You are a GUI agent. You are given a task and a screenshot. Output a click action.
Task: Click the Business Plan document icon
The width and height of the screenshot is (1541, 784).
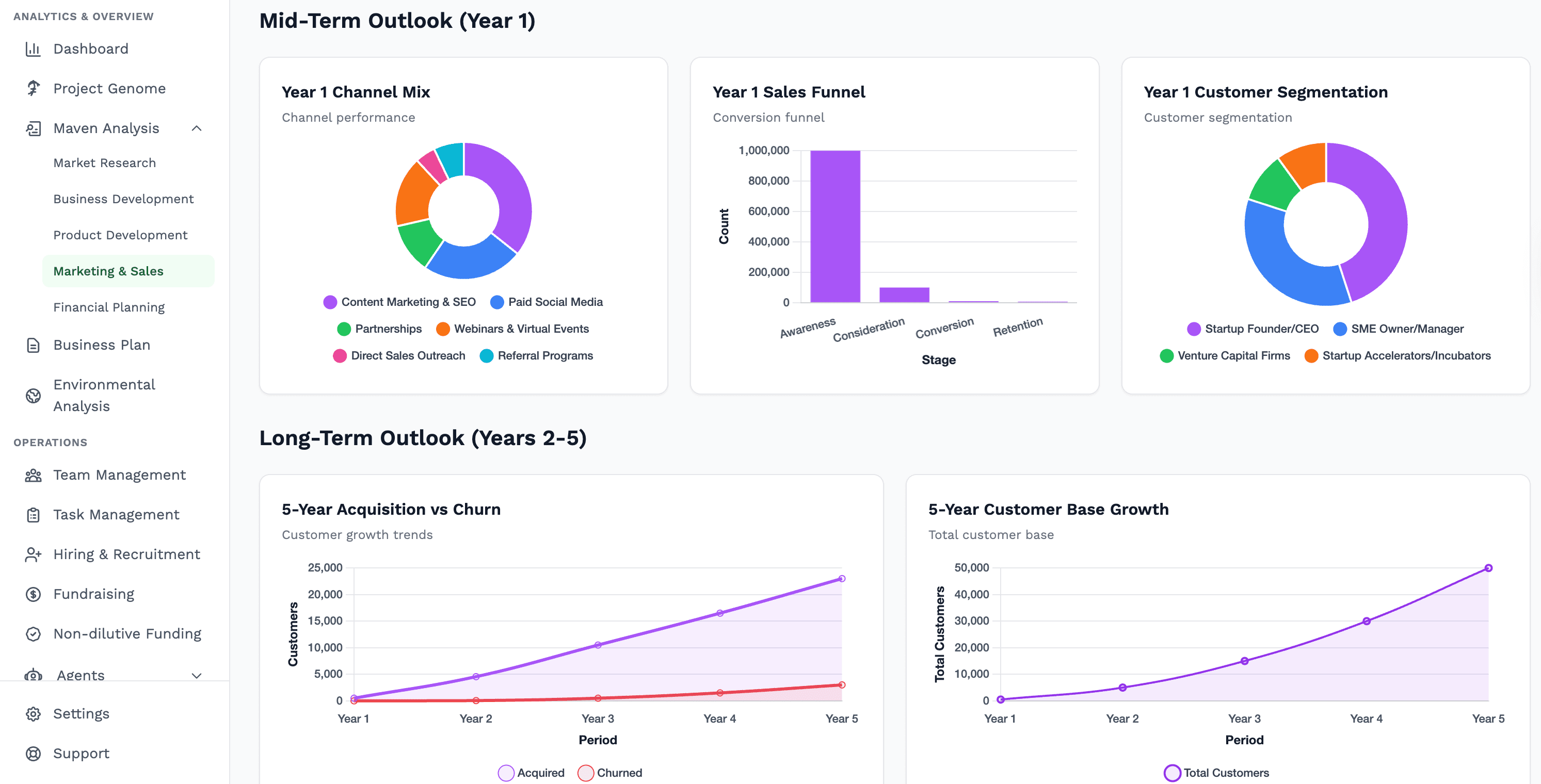coord(33,345)
